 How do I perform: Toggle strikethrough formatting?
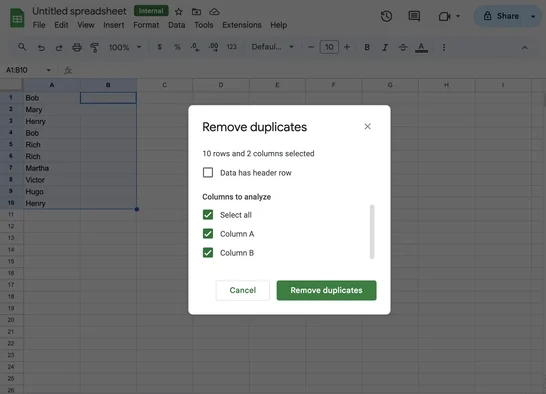tap(403, 47)
